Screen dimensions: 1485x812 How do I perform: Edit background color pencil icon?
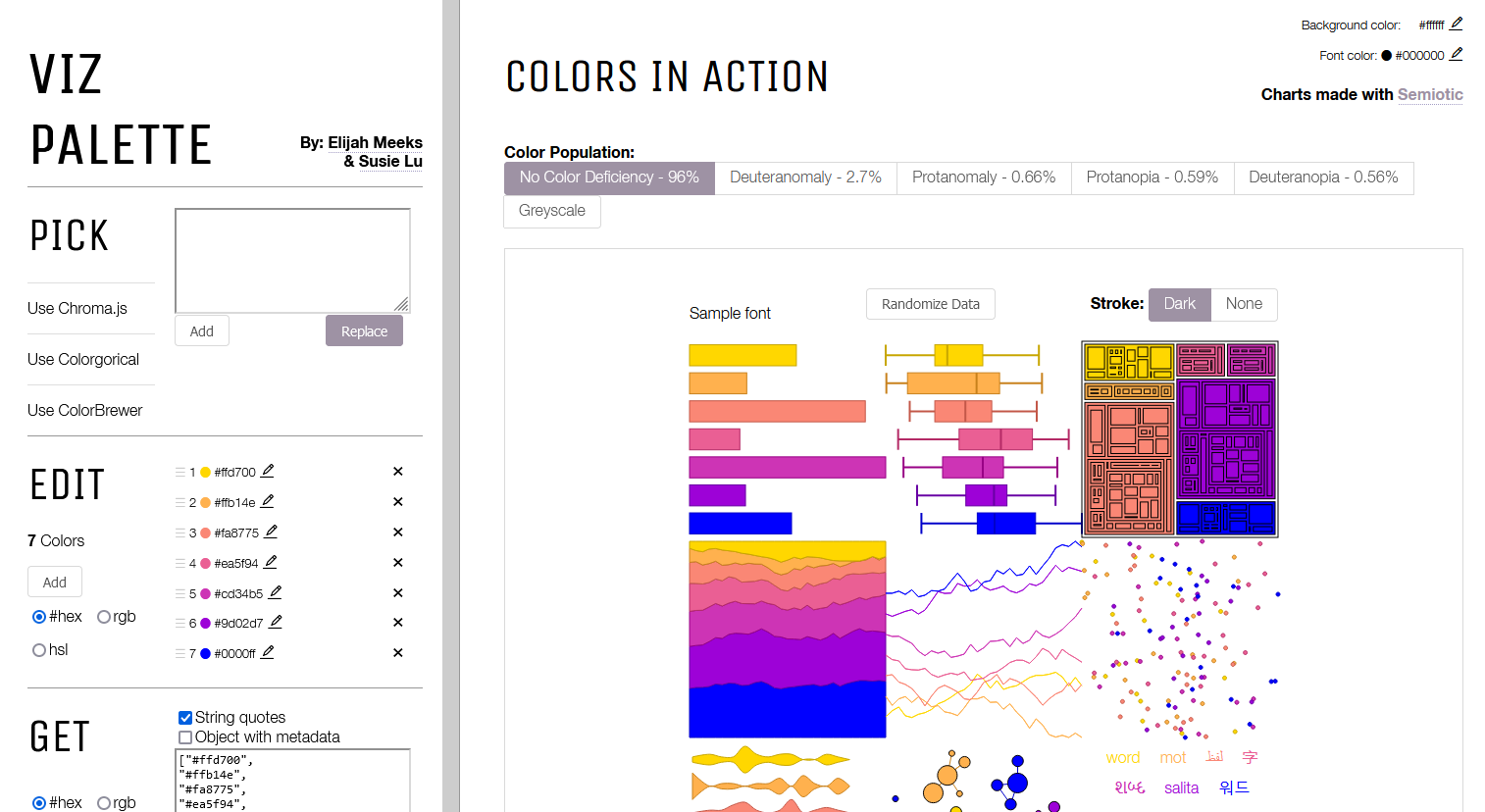(x=1457, y=25)
